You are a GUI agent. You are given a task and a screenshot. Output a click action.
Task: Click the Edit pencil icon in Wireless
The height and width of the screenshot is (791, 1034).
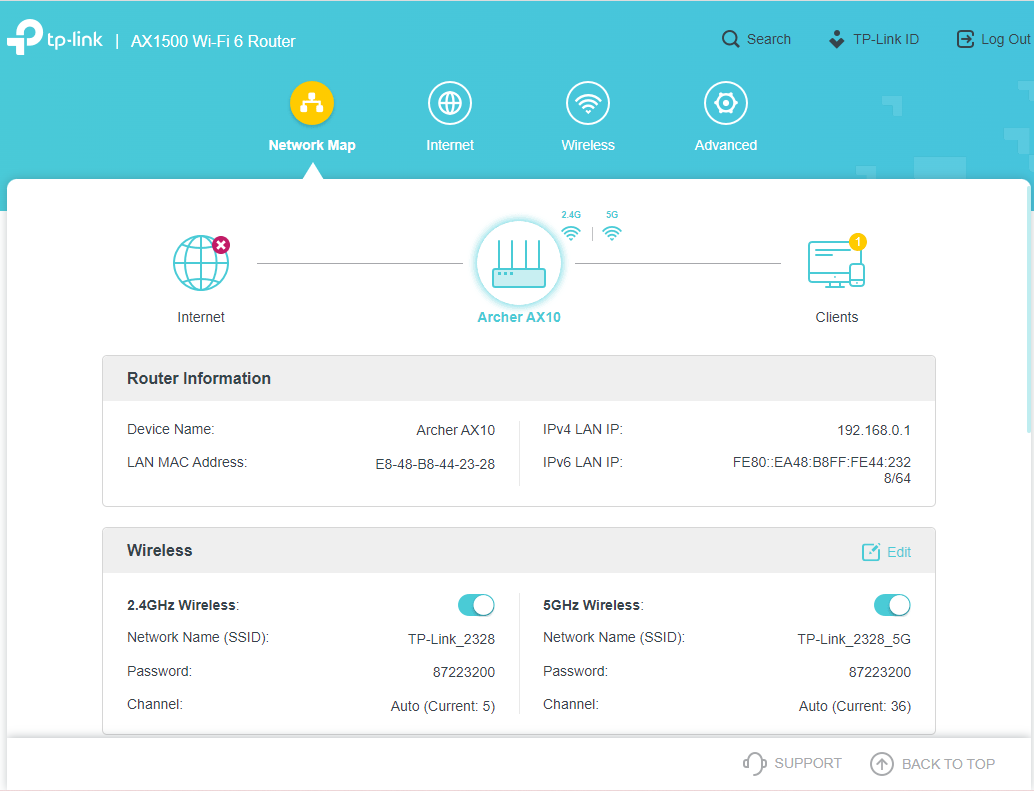(x=871, y=552)
